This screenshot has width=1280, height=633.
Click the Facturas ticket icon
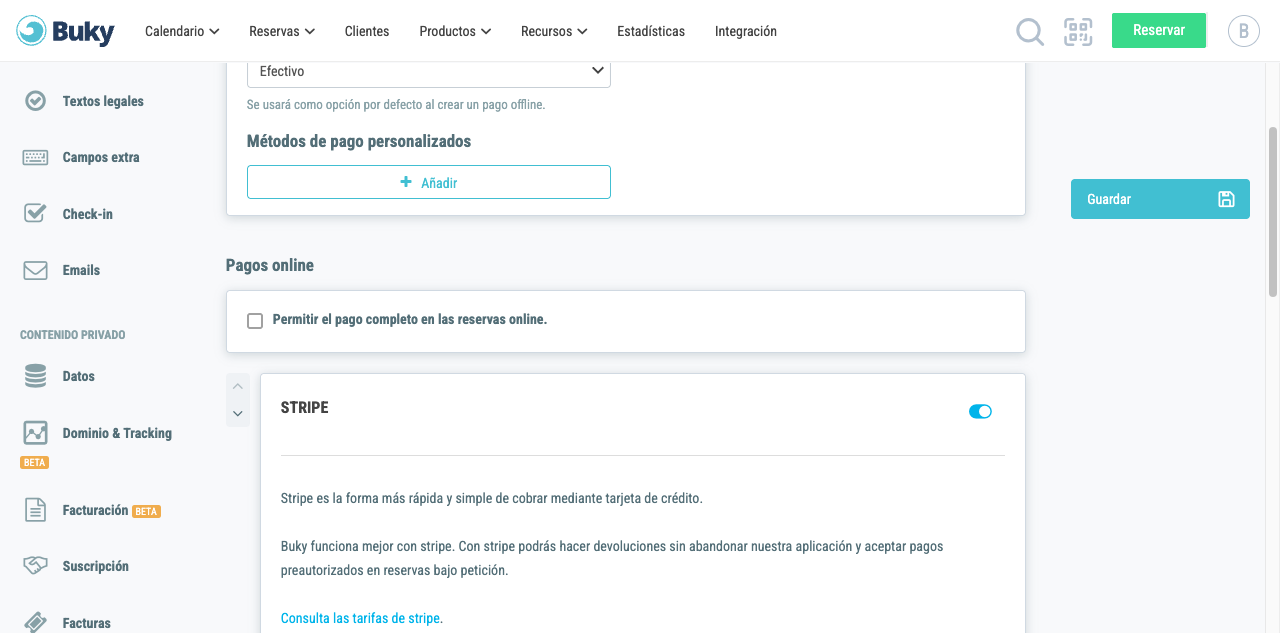[35, 622]
